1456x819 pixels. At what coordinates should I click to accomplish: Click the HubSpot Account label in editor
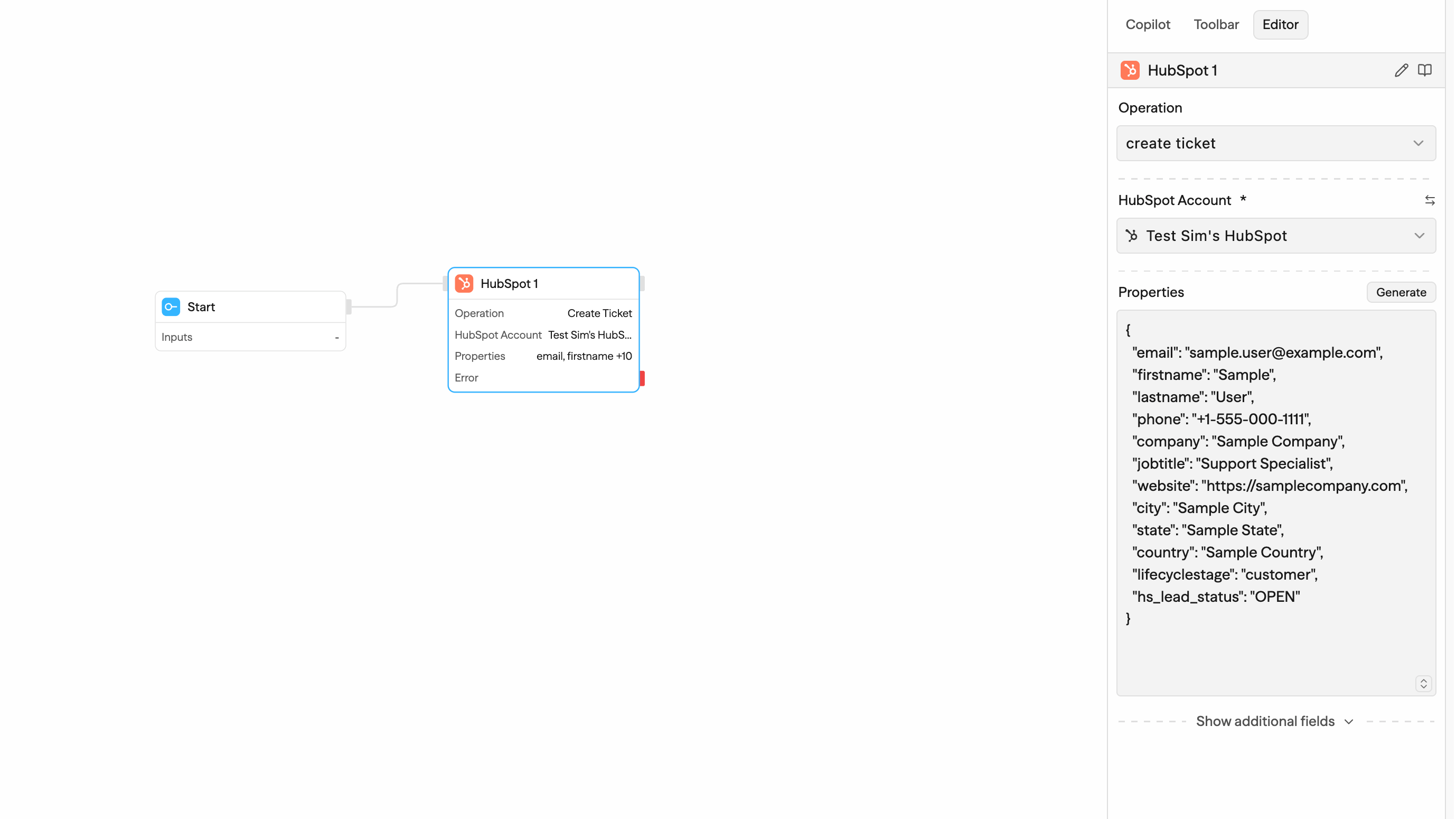(1174, 200)
